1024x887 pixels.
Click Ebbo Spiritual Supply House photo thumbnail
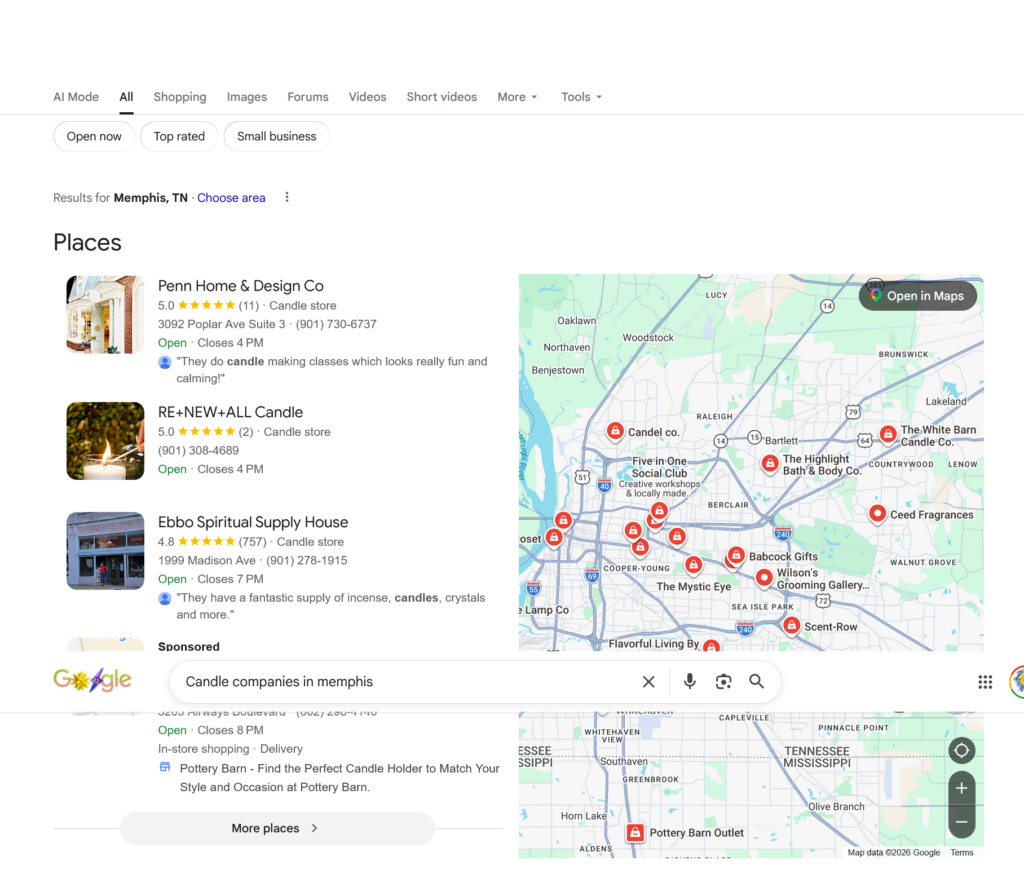click(105, 551)
